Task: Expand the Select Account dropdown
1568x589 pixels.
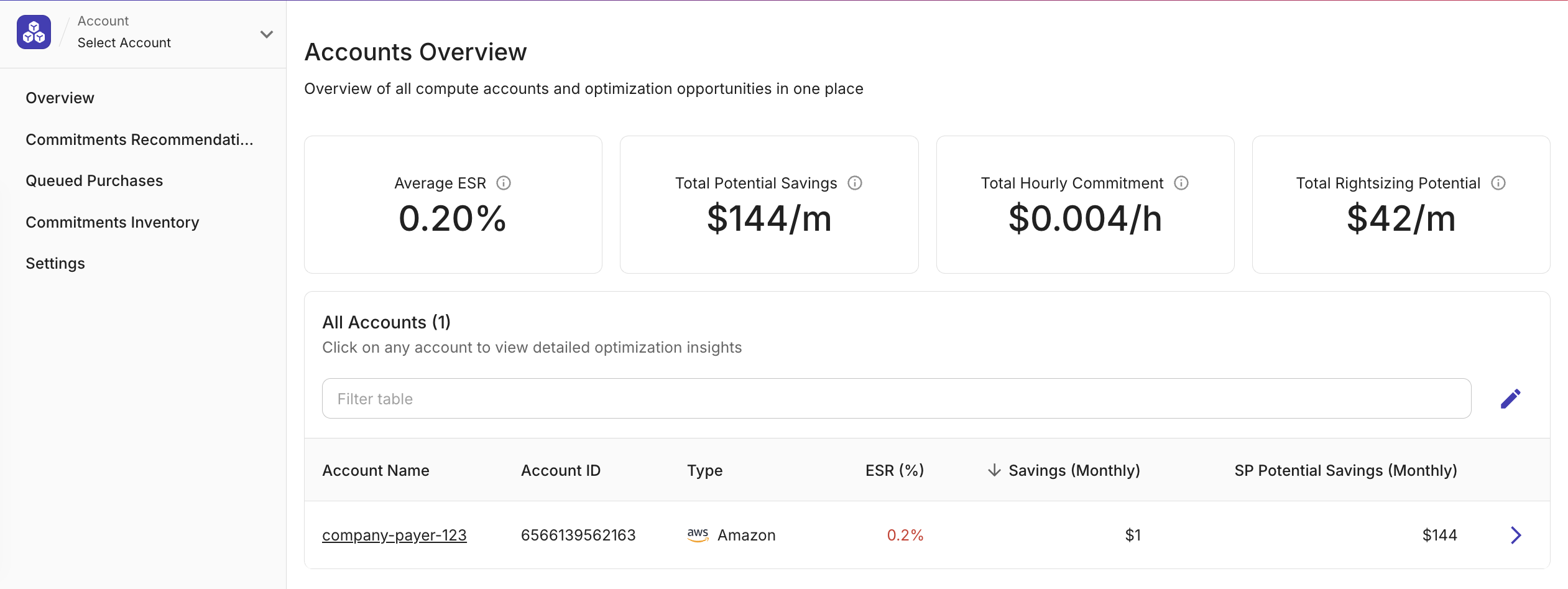Action: [124, 42]
